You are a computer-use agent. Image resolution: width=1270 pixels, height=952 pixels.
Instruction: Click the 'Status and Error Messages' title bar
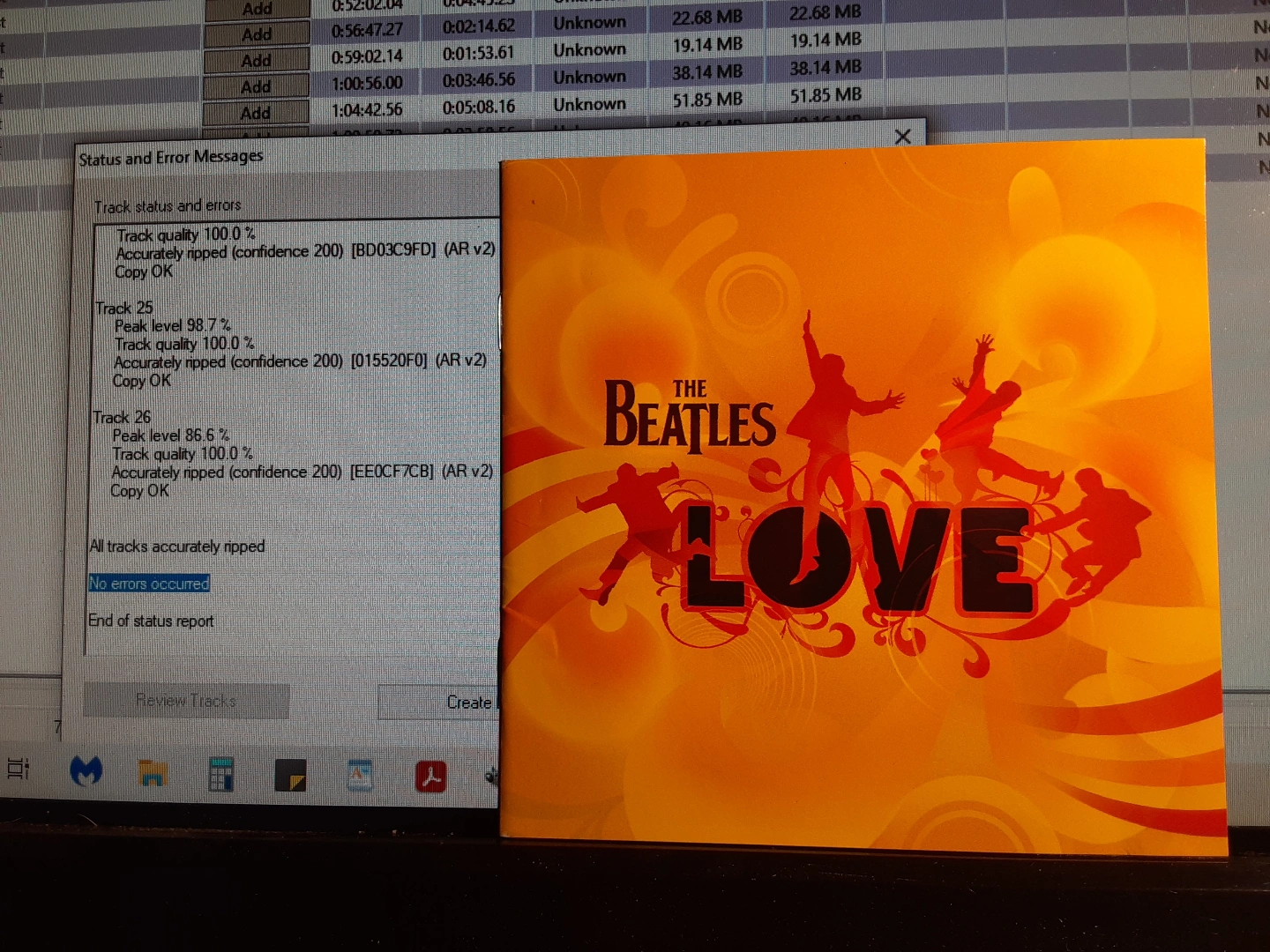coord(171,158)
